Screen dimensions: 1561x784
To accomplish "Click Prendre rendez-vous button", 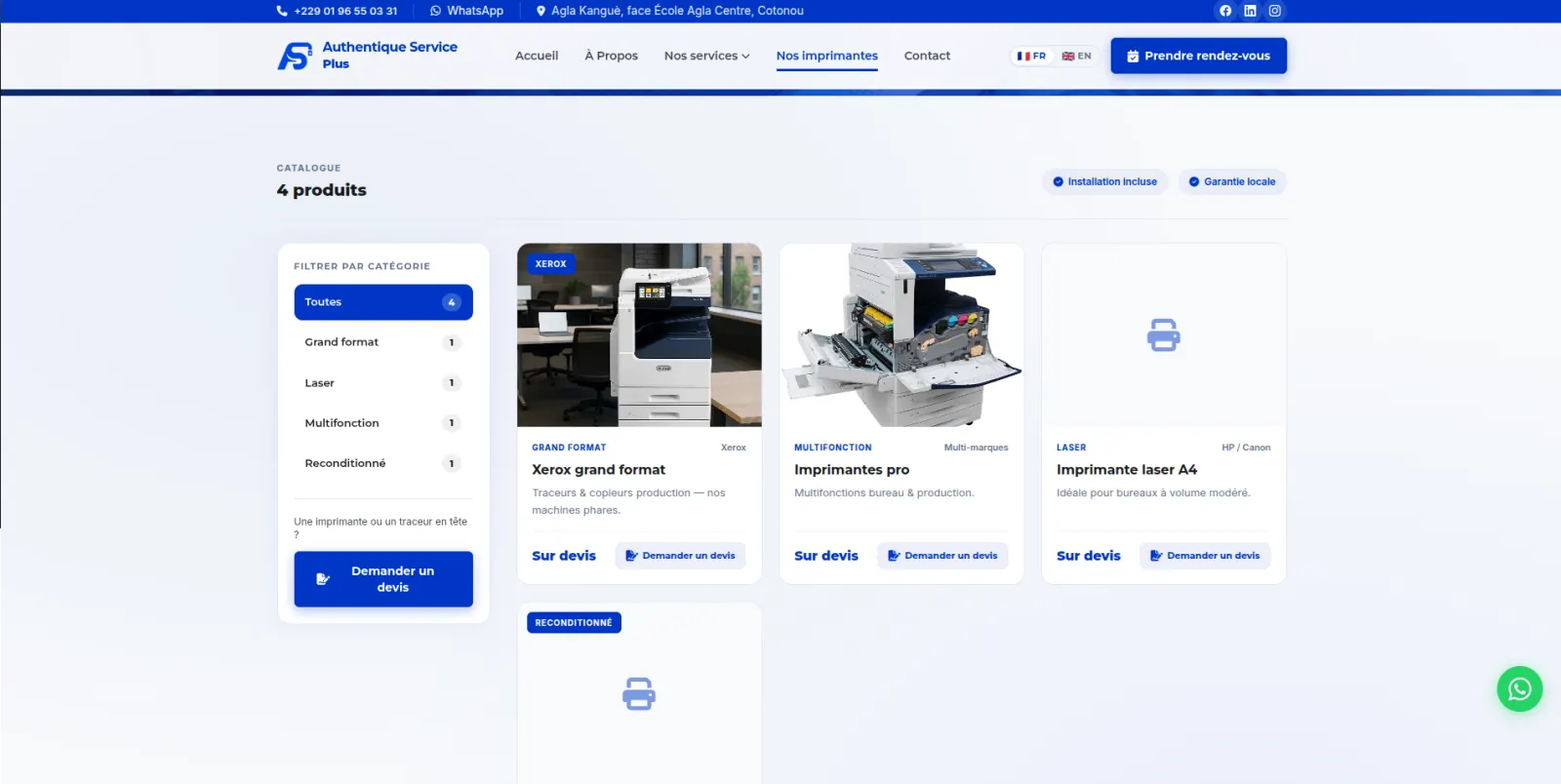I will pos(1198,56).
